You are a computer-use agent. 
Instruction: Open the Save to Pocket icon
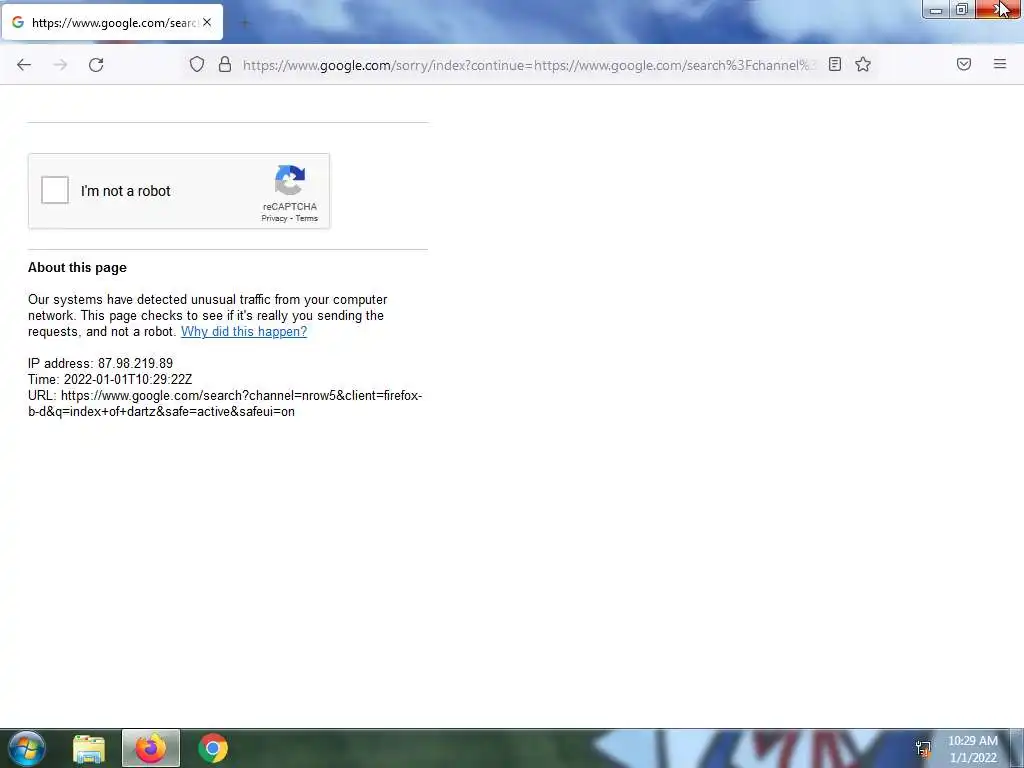click(x=964, y=64)
